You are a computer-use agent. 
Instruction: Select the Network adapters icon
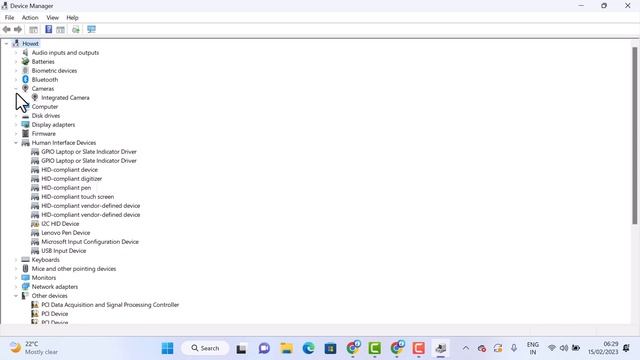click(x=25, y=287)
